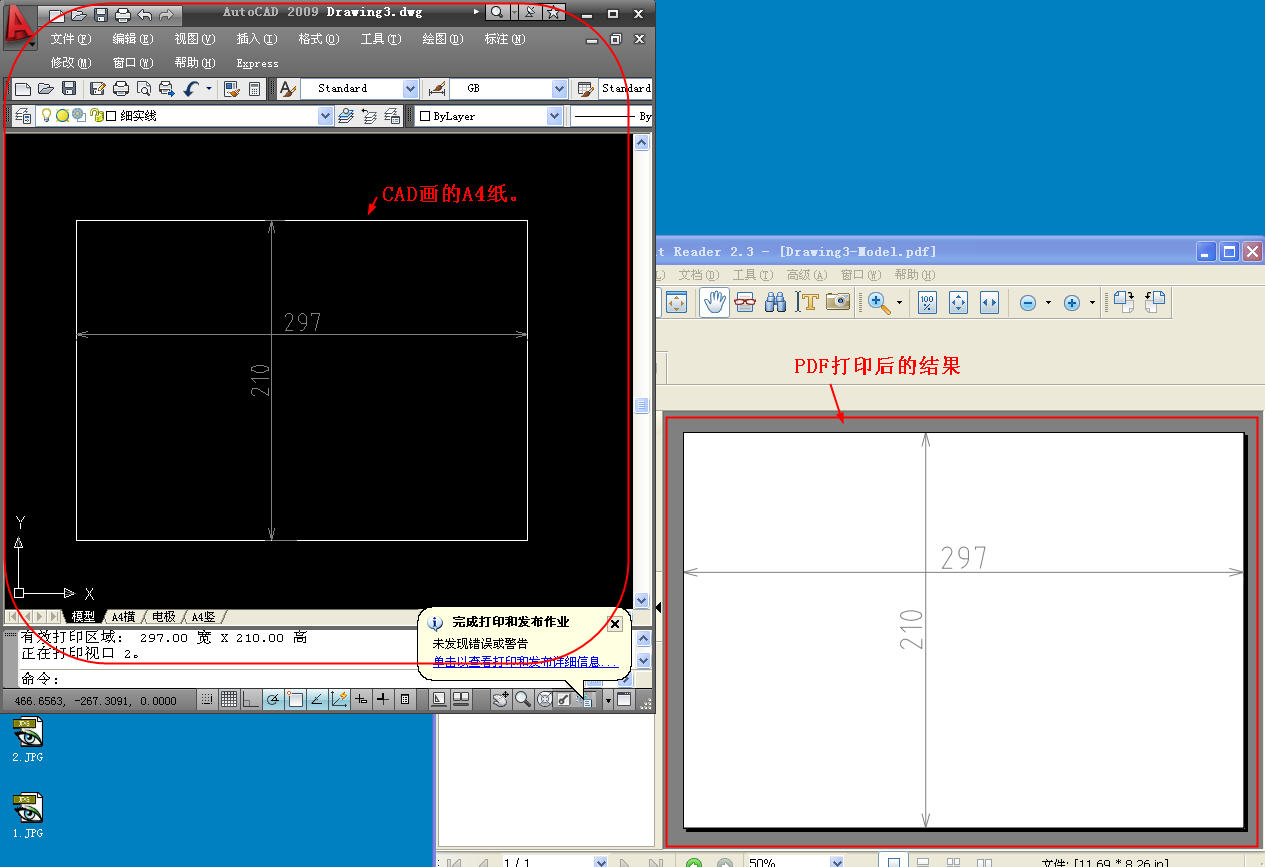Click Zoom In plus icon in PDF reader
The image size is (1265, 867).
pos(1072,303)
